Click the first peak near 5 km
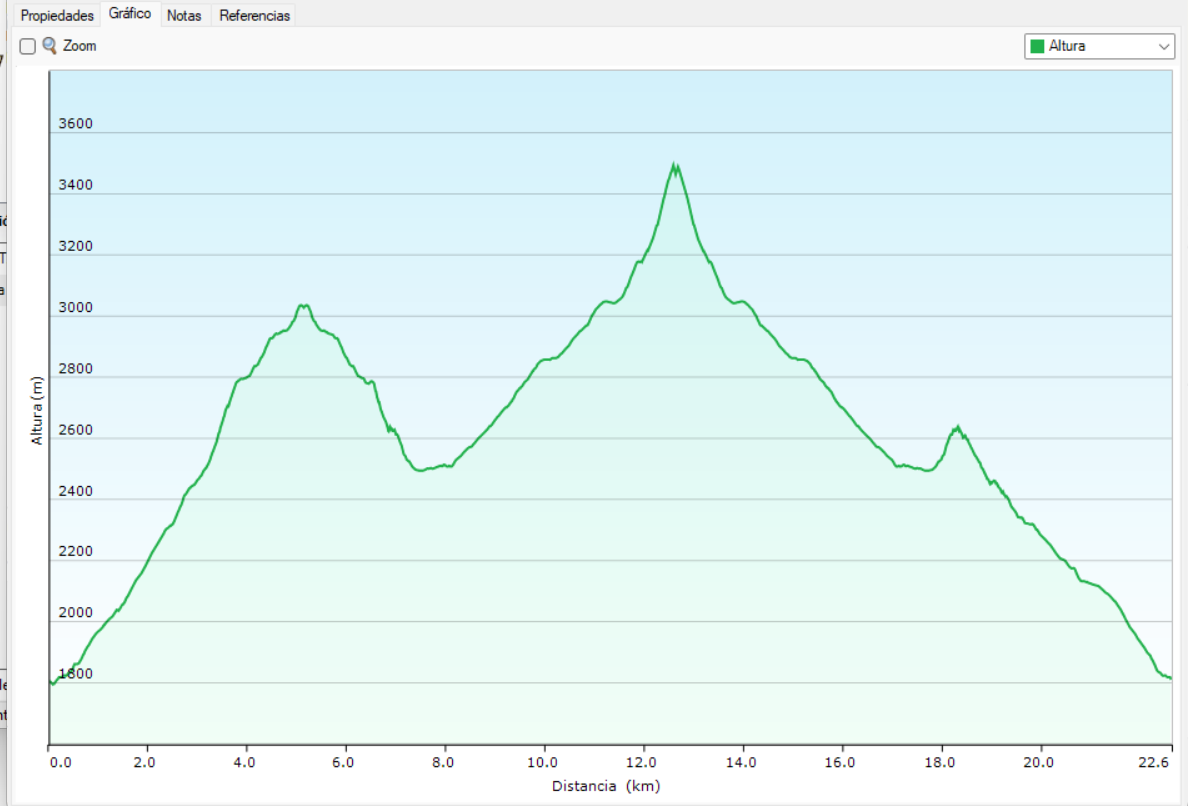 (x=304, y=306)
